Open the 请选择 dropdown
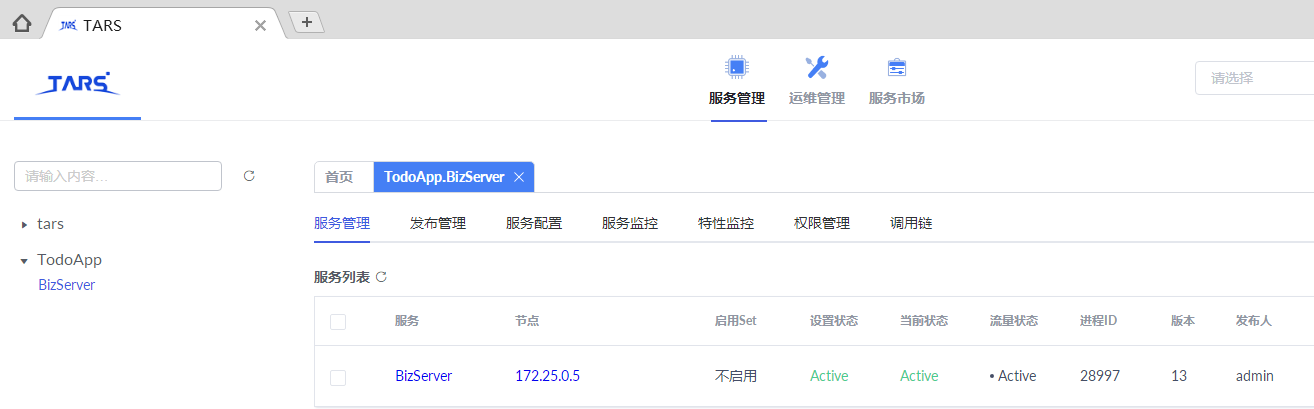 pyautogui.click(x=1255, y=78)
